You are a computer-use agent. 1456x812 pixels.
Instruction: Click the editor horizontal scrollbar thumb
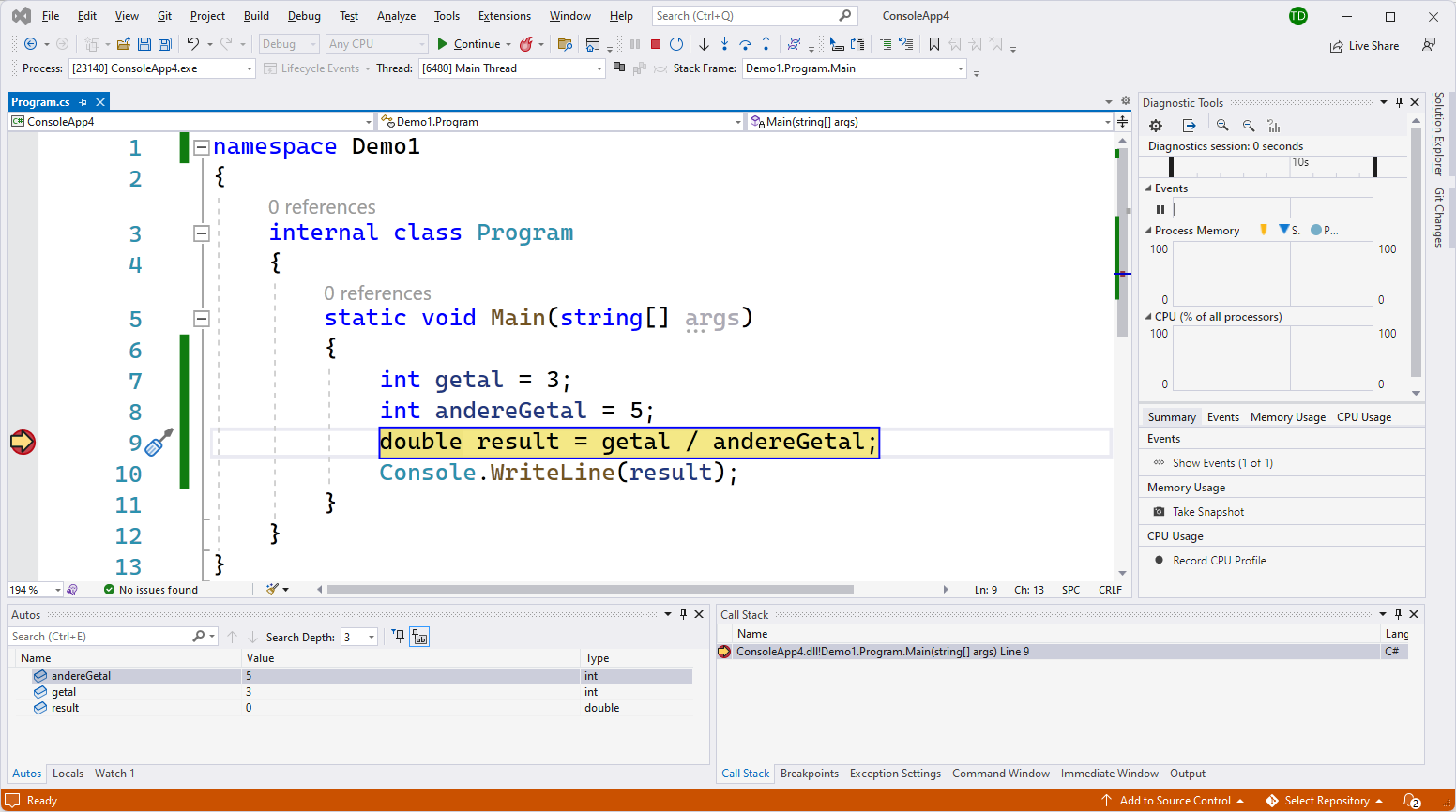point(590,590)
